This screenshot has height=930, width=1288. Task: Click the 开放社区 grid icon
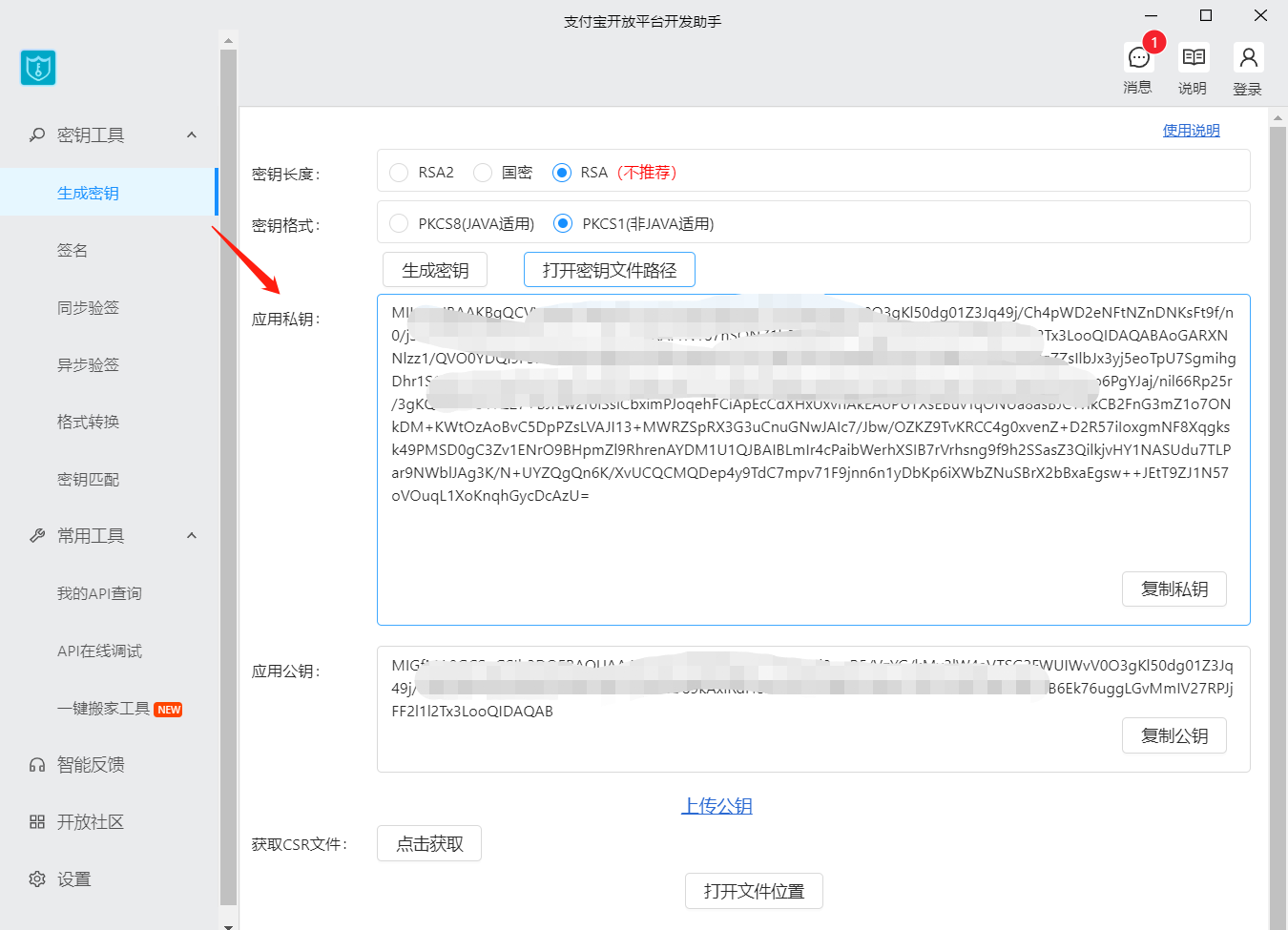(37, 822)
